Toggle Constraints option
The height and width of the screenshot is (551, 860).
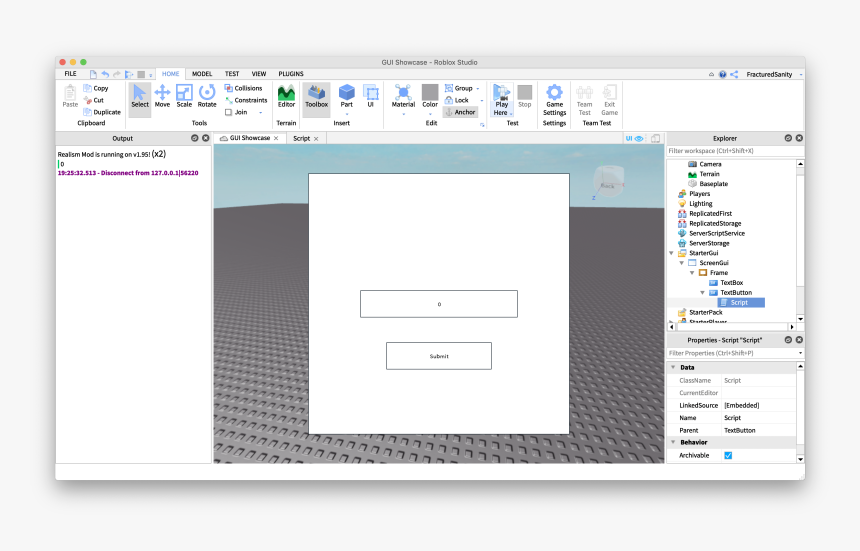click(x=246, y=100)
